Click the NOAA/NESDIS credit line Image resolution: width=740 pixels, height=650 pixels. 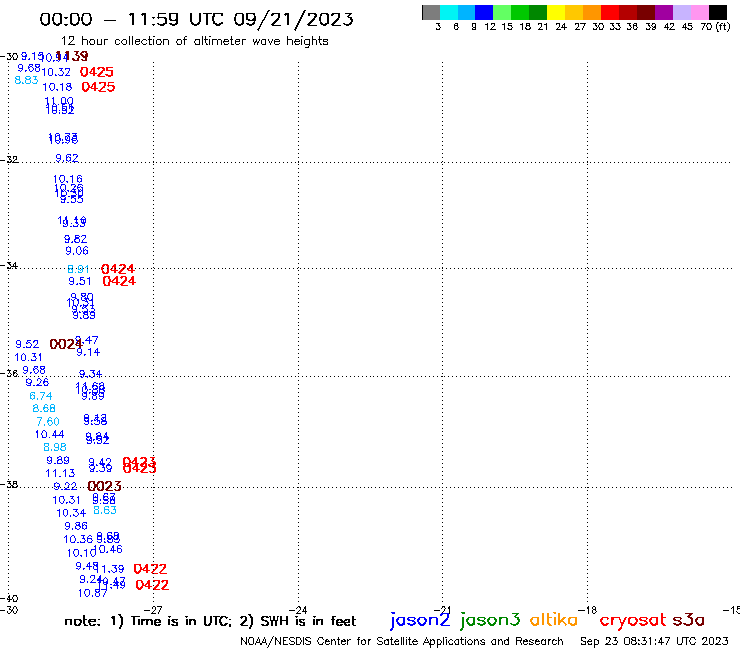point(402,641)
